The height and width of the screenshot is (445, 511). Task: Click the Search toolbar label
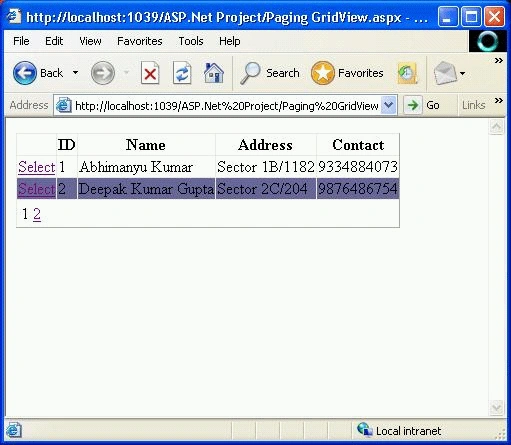coord(283,73)
